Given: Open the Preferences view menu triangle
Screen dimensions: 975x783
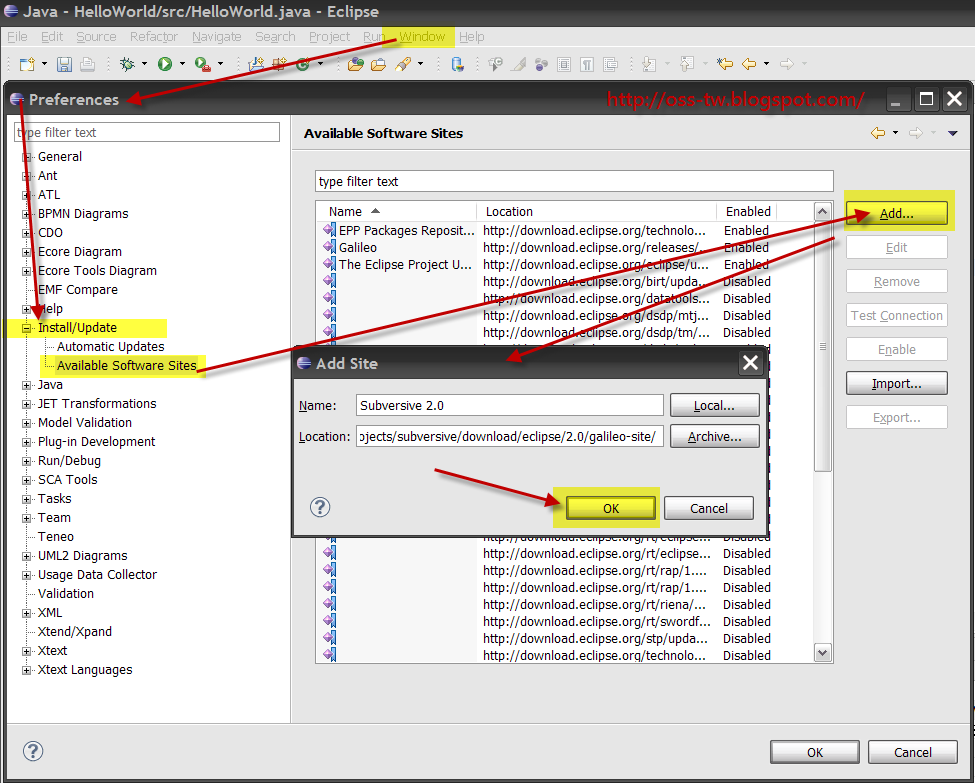Looking at the screenshot, I should coord(953,133).
